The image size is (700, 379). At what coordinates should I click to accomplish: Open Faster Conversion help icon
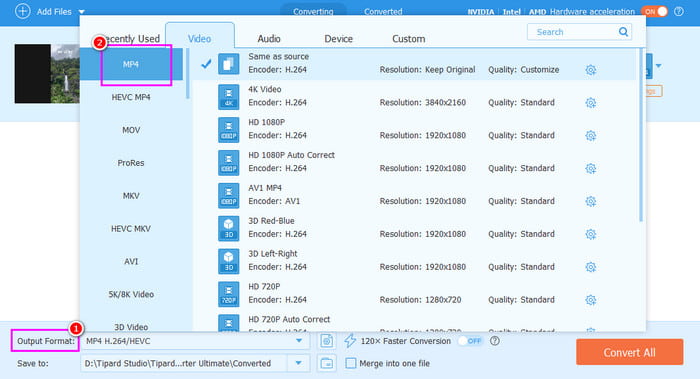pos(495,341)
